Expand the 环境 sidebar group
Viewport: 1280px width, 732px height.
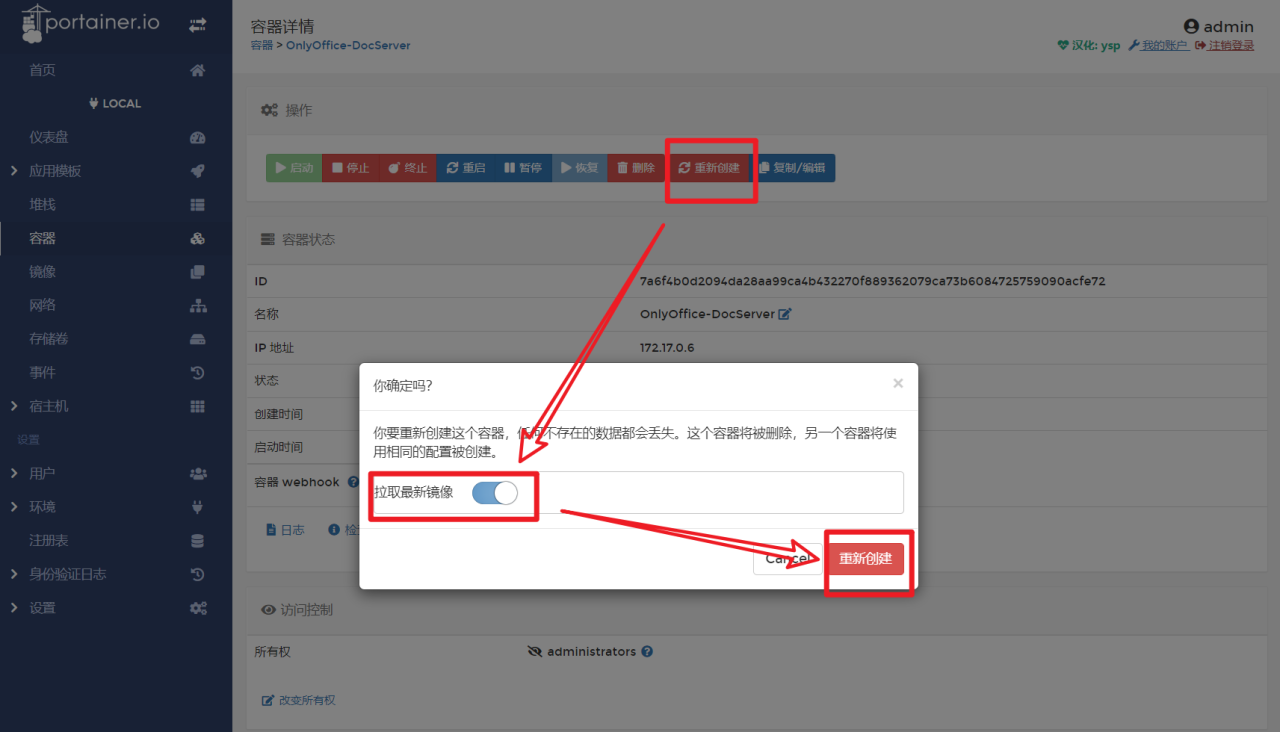pyautogui.click(x=14, y=507)
